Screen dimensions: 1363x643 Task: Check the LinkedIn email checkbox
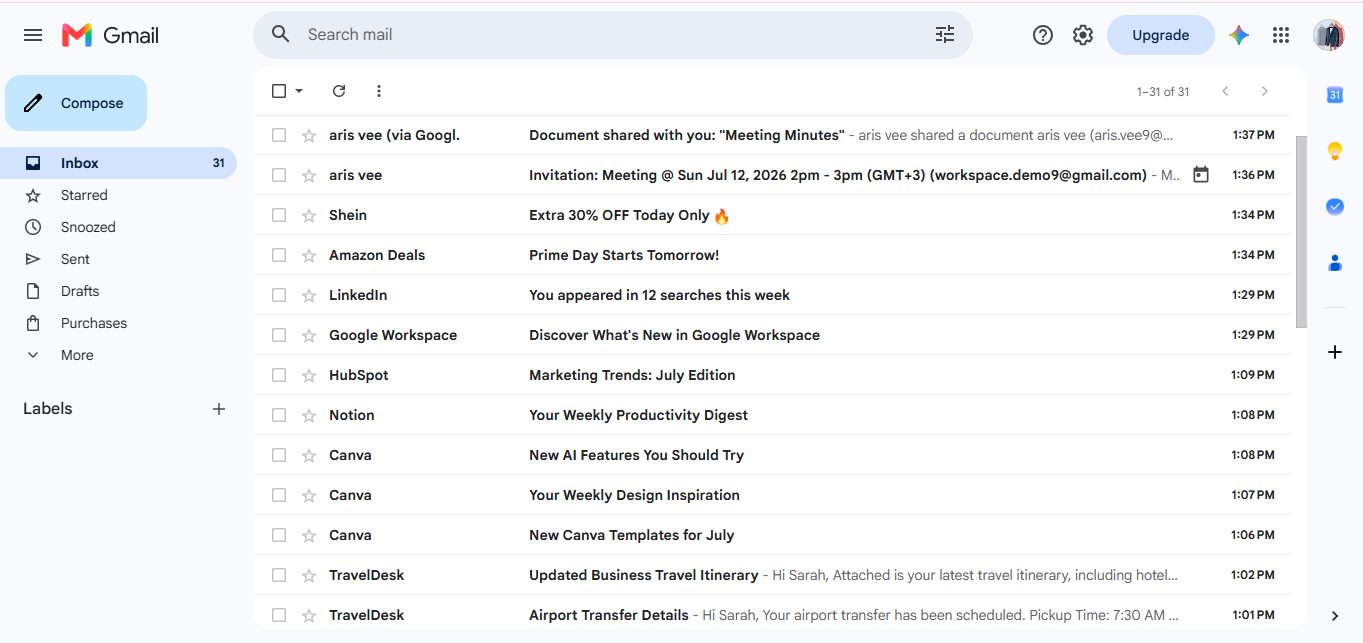pos(279,295)
